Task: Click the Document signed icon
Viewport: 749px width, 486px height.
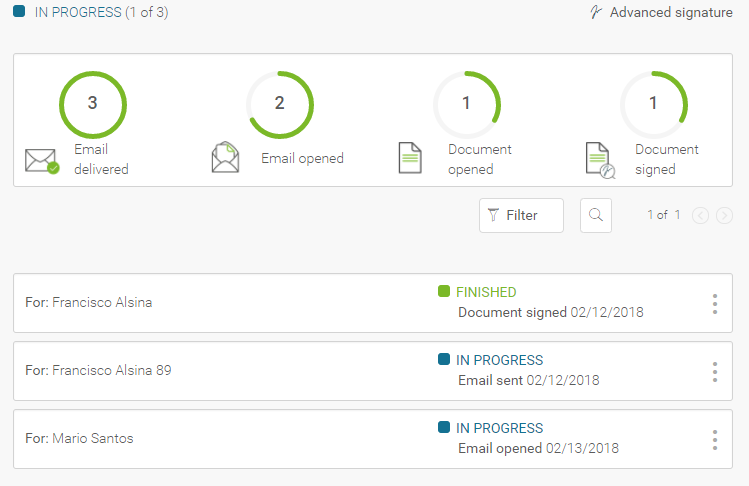Action: click(x=600, y=160)
